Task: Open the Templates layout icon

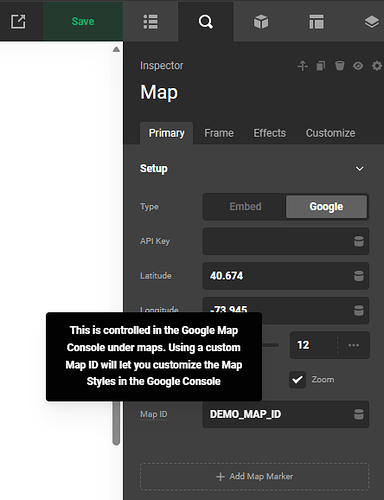Action: point(316,22)
